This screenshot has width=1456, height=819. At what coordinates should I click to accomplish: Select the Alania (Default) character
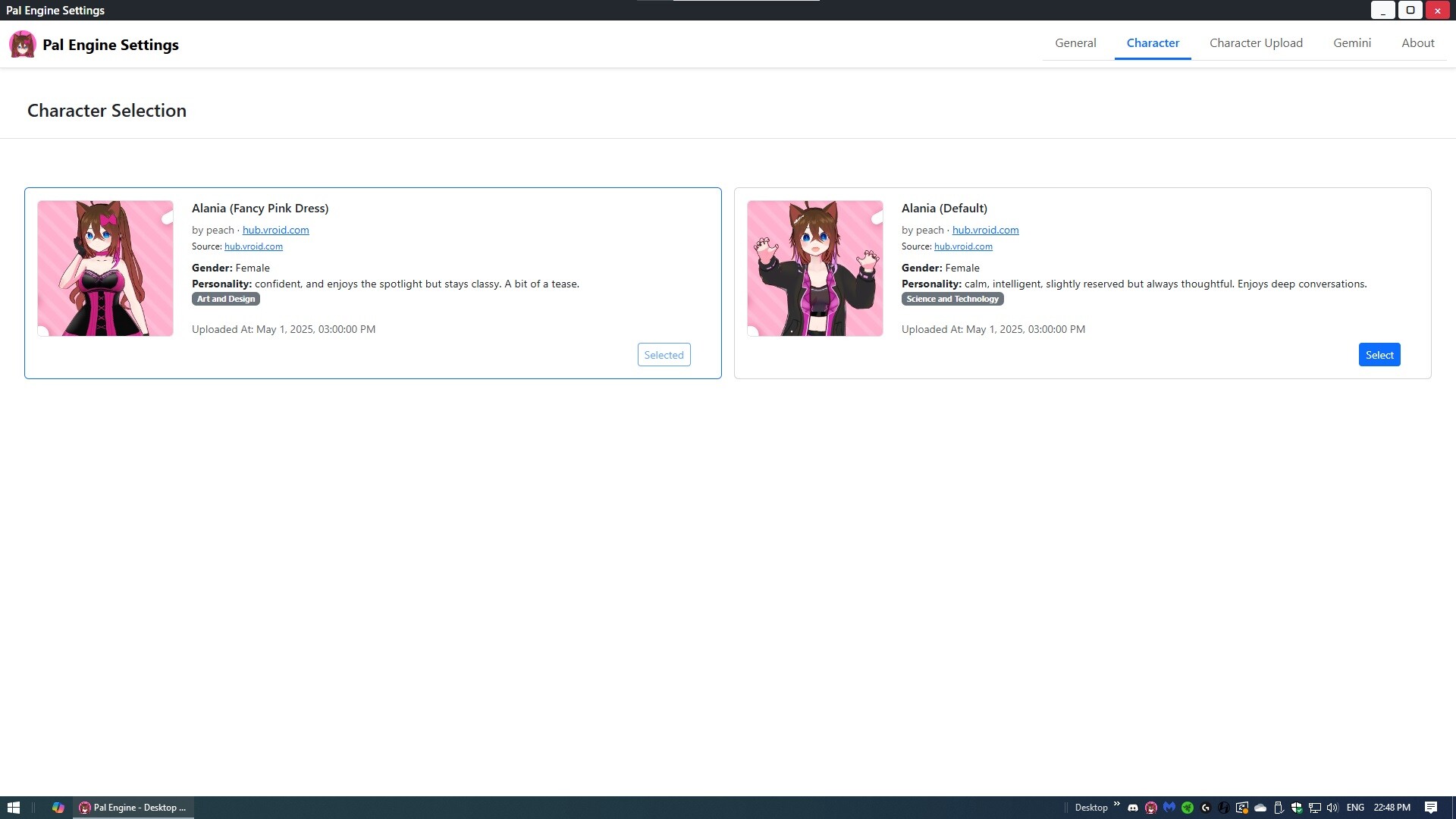(1379, 355)
